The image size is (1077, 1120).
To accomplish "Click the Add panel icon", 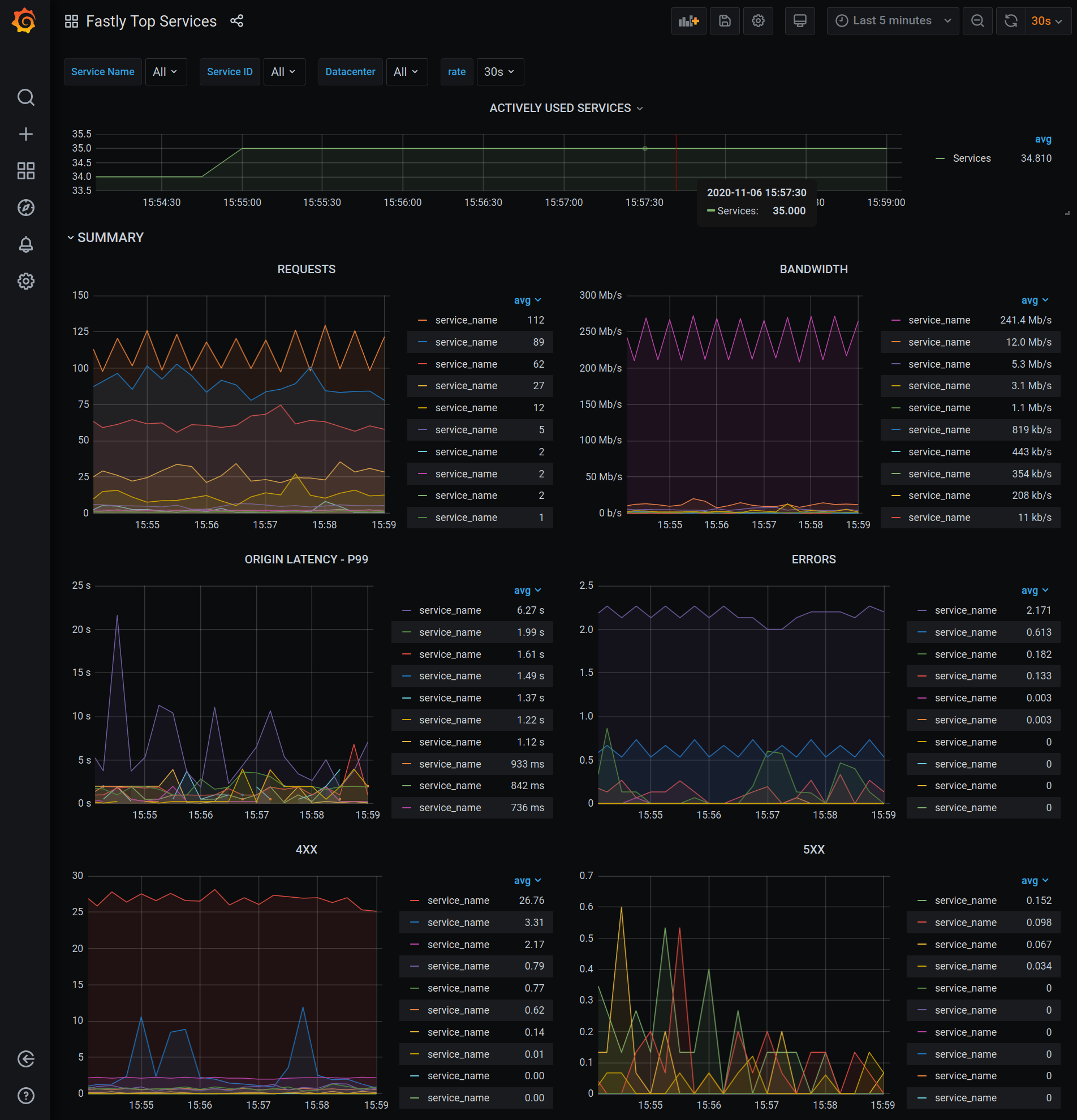I will [688, 21].
